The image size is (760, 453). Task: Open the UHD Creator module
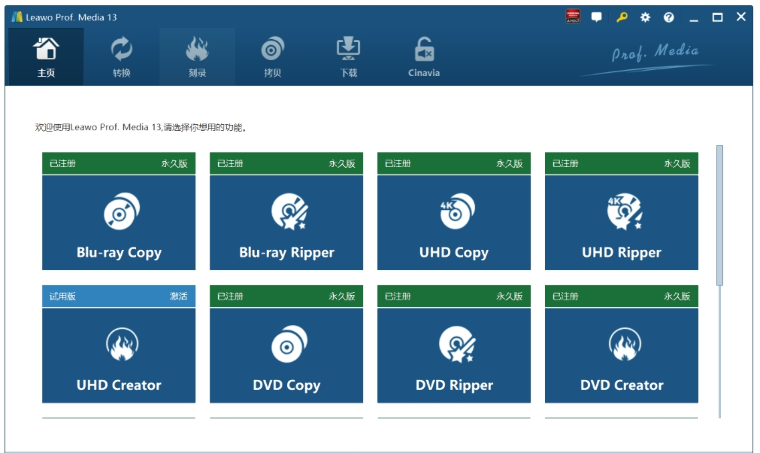[x=119, y=354]
